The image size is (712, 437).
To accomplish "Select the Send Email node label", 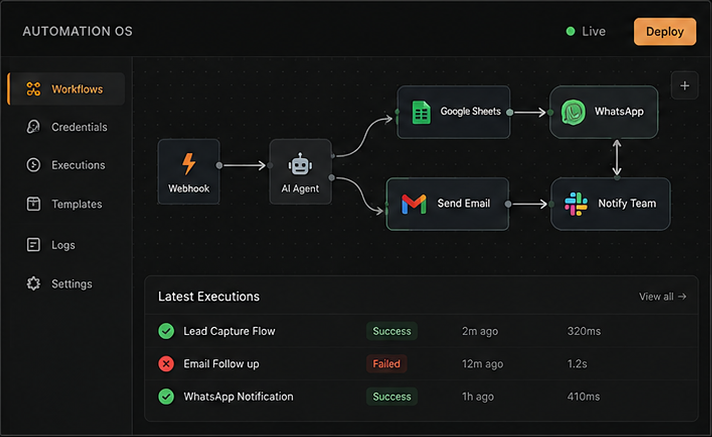I will tap(464, 204).
